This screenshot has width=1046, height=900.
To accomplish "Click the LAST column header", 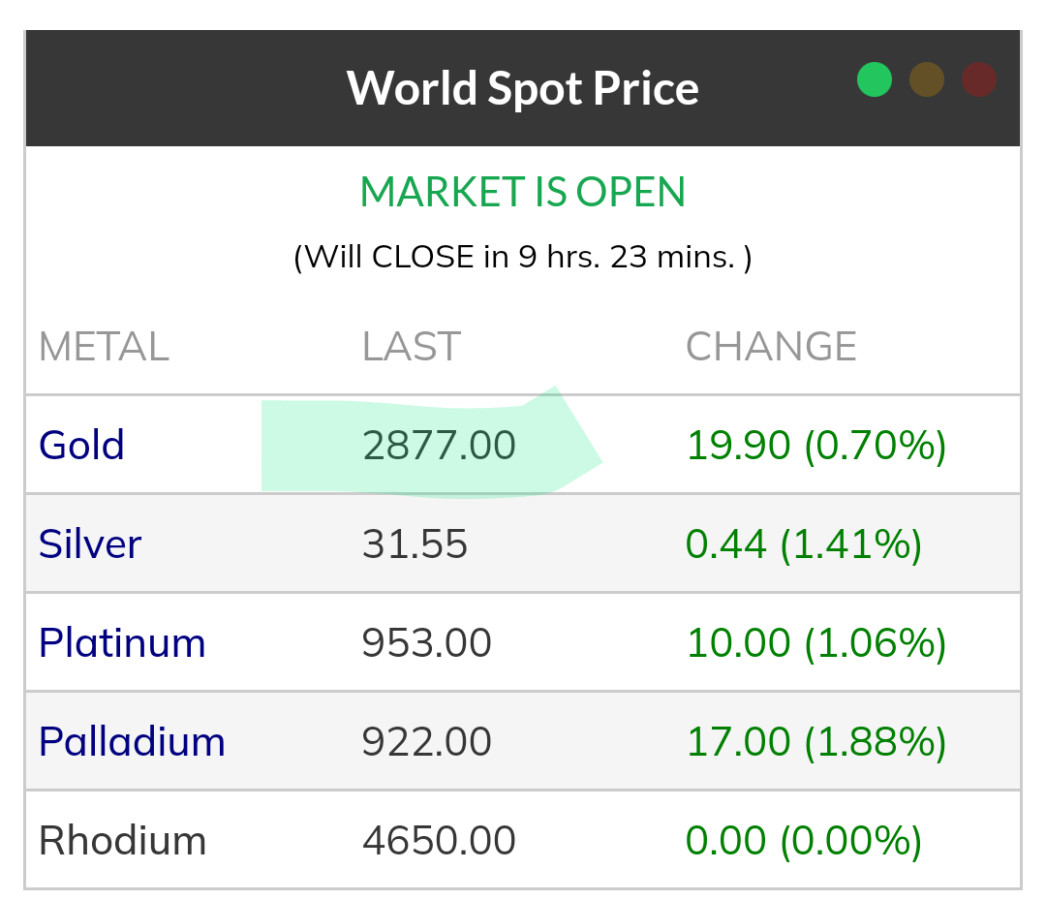I will pyautogui.click(x=410, y=347).
